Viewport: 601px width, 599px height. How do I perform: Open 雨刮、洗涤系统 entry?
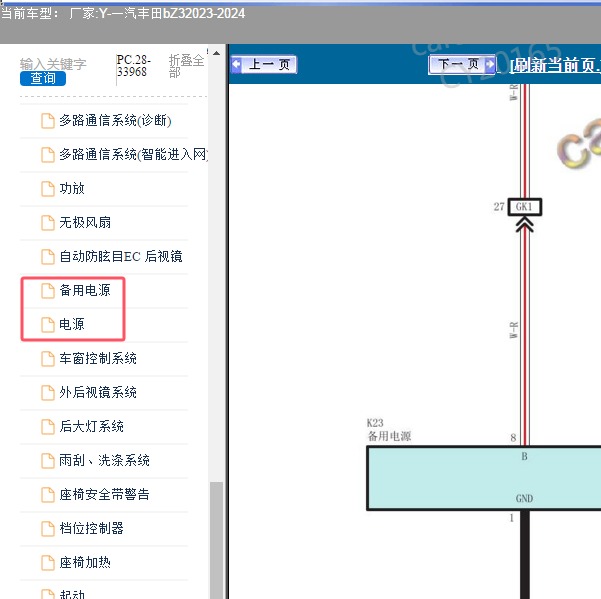tap(104, 460)
